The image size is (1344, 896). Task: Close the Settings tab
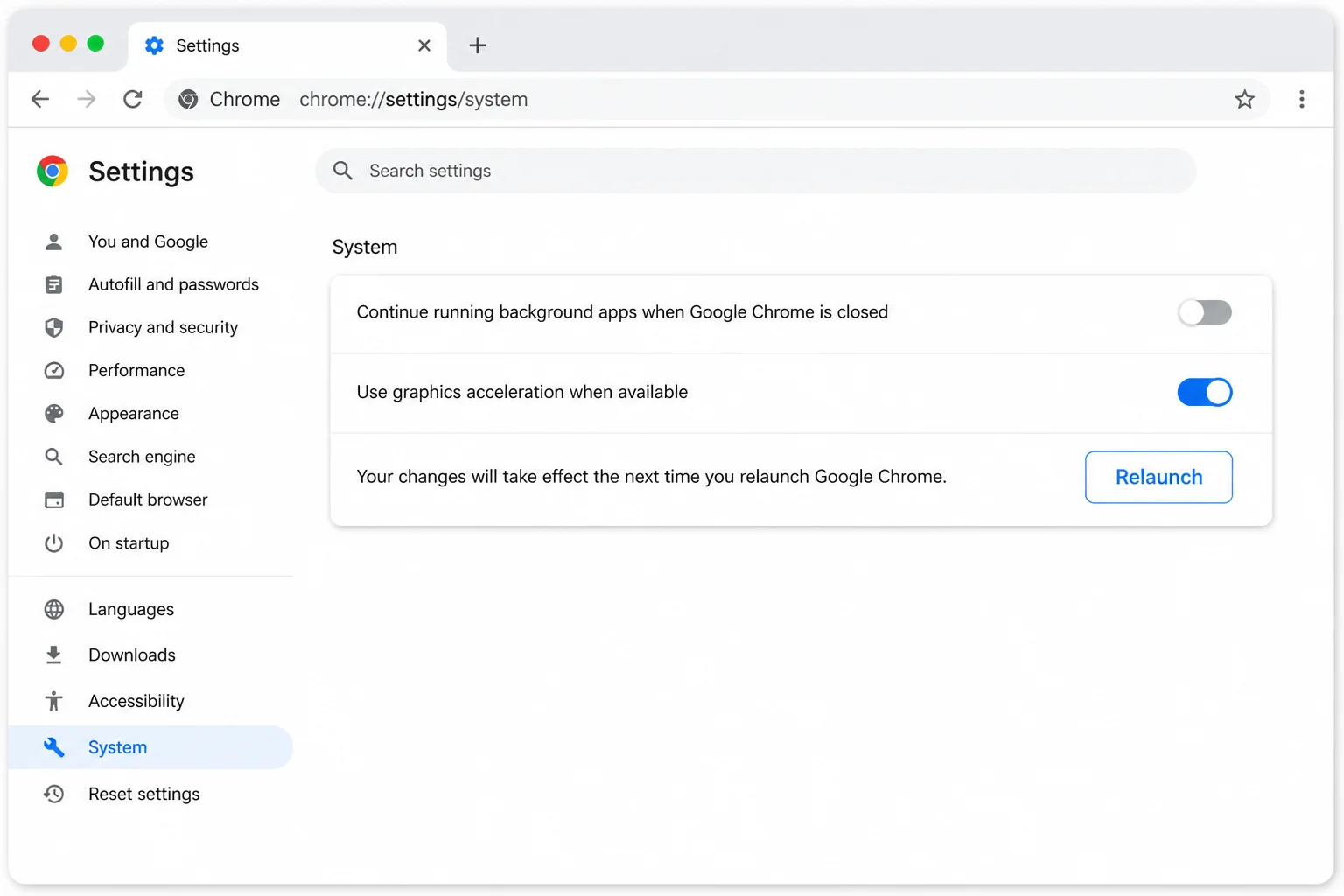(424, 45)
